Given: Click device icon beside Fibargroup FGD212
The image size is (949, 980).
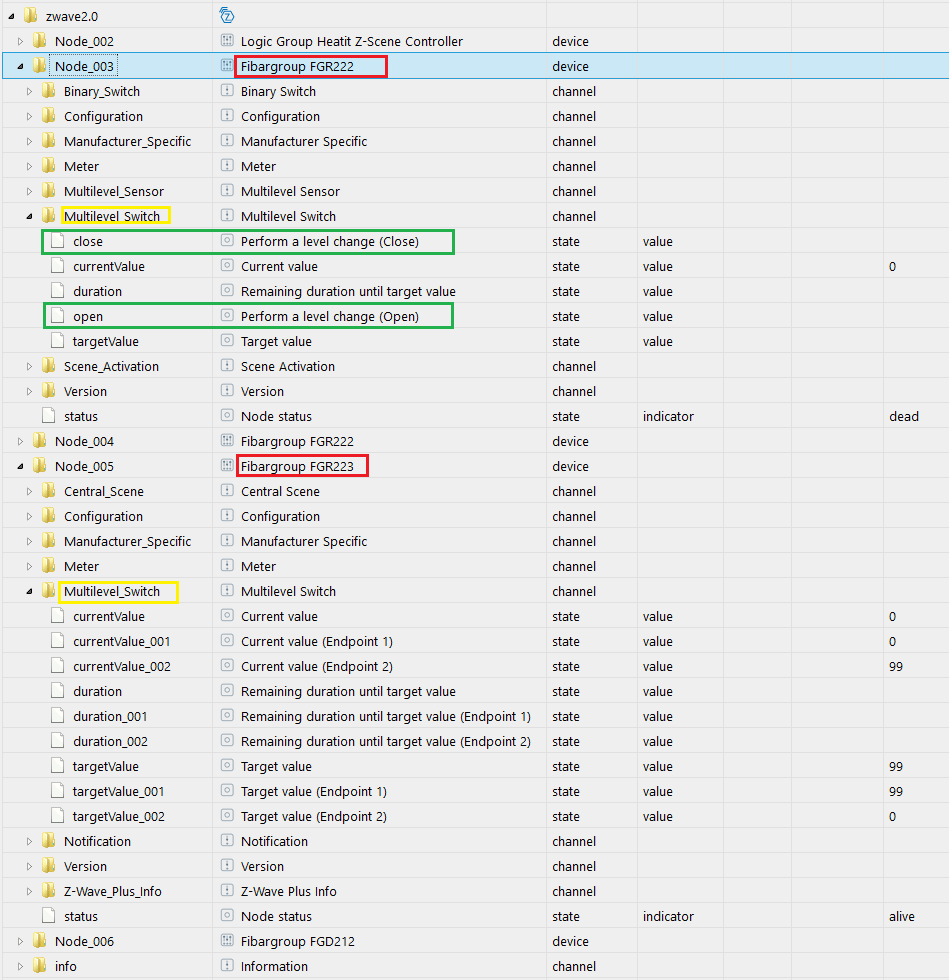Looking at the screenshot, I should pos(227,941).
